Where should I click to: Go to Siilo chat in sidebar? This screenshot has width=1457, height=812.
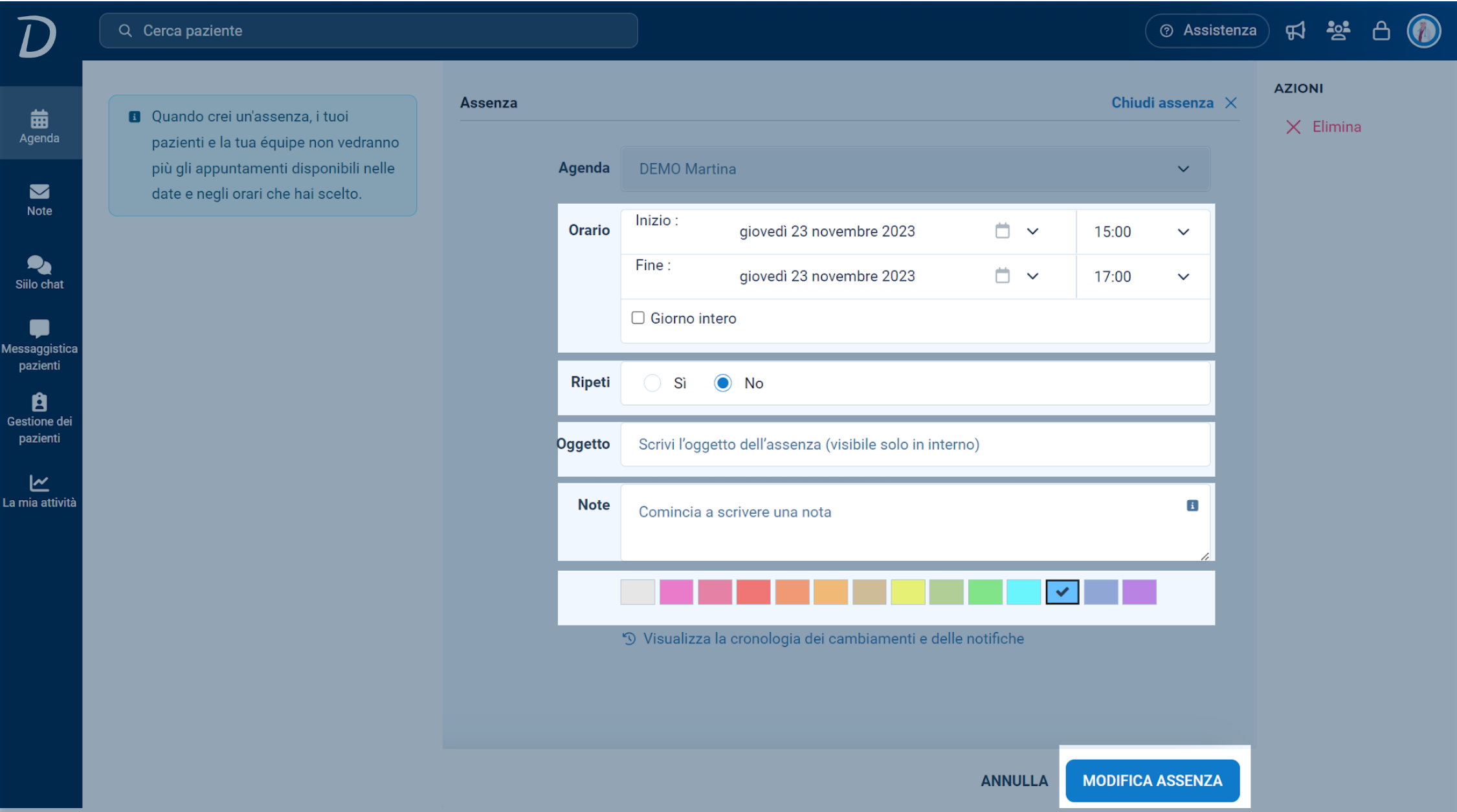pos(39,272)
